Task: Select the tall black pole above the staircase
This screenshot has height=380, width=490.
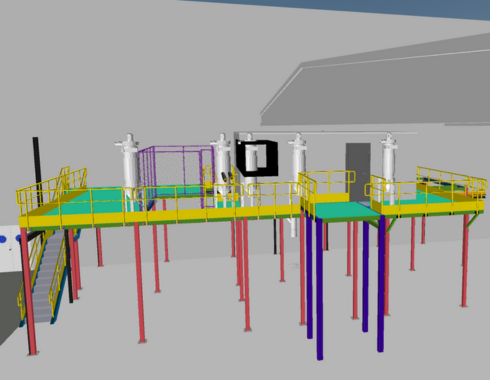Action: tap(37, 171)
